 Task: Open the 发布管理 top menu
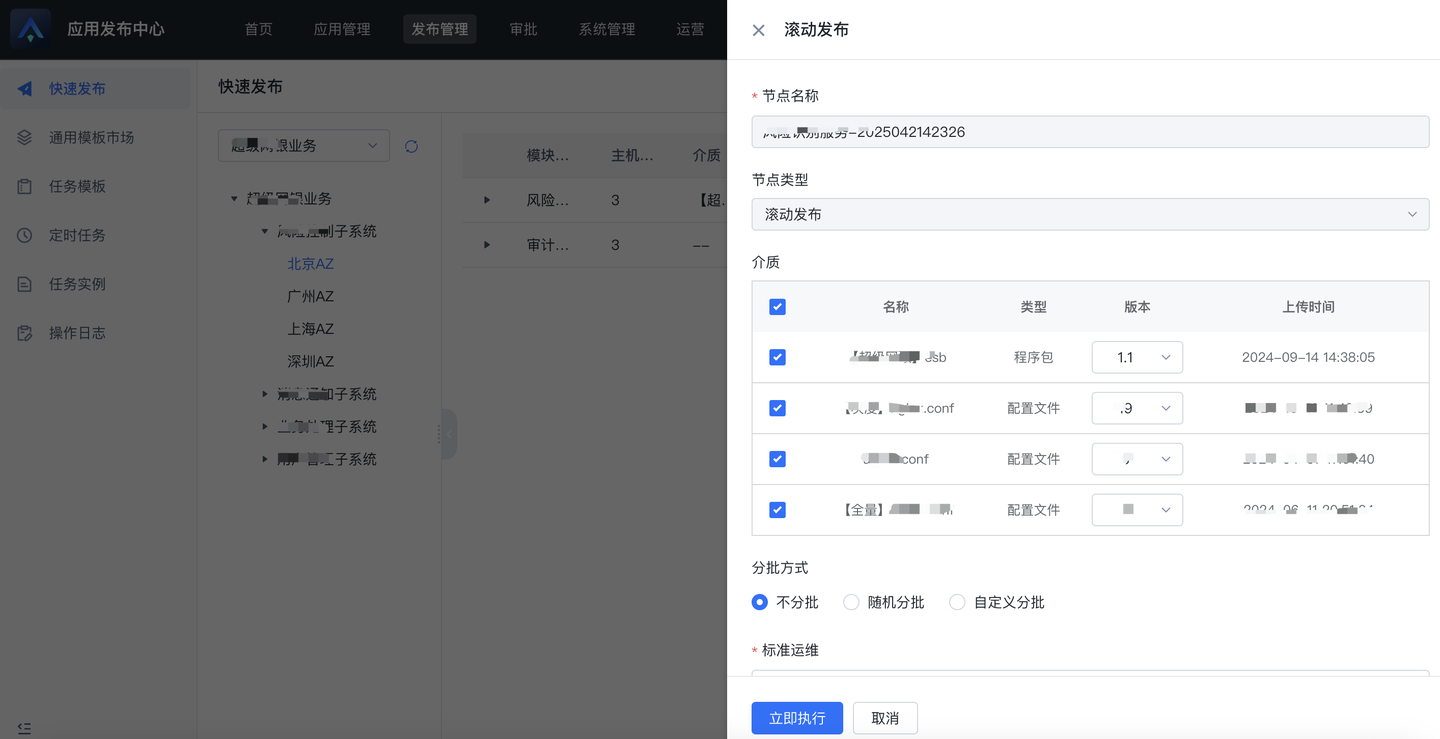(x=440, y=29)
